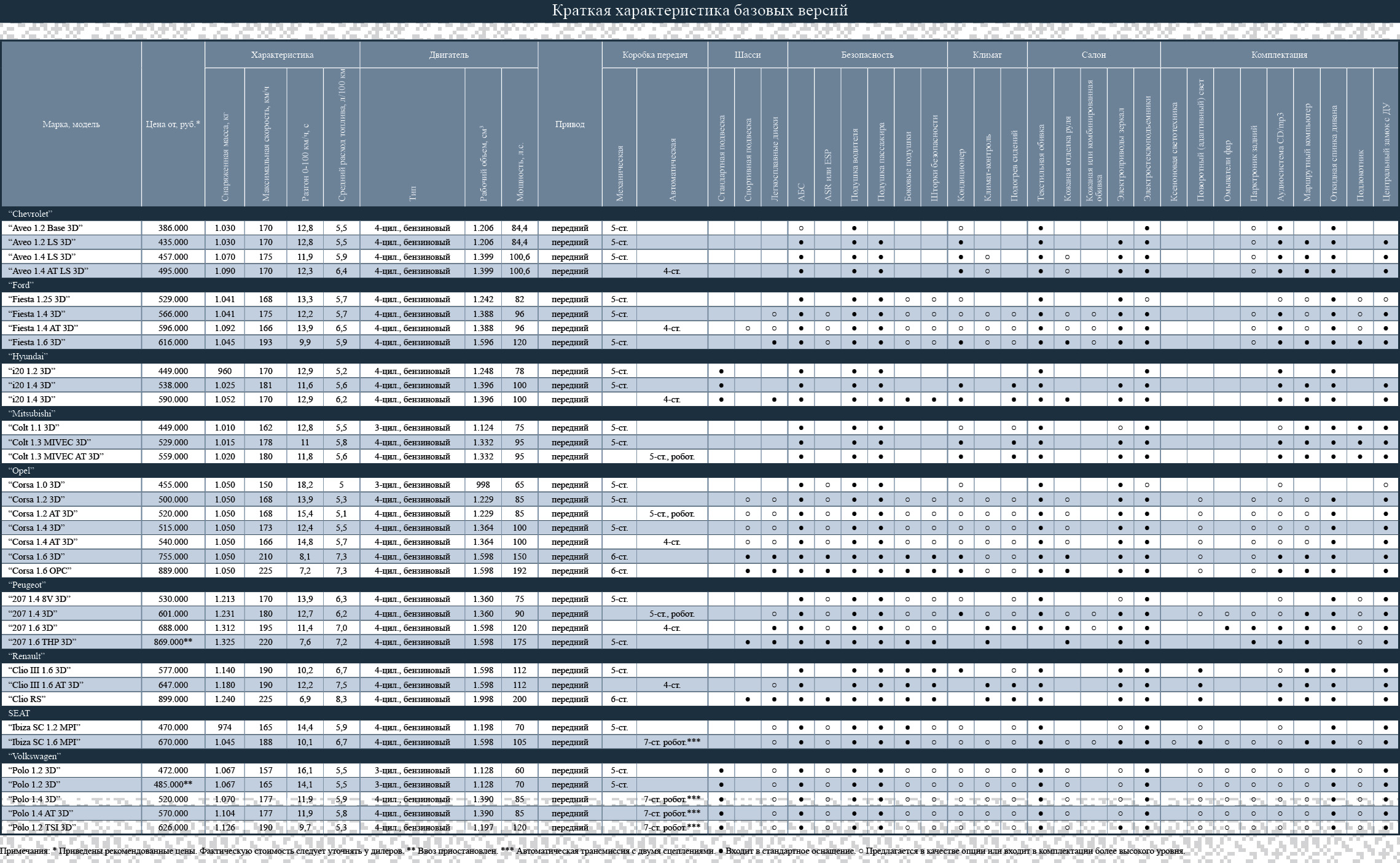Screen dimensions: 1400x863
Task: Click the price cell '688.000'
Action: click(x=173, y=628)
